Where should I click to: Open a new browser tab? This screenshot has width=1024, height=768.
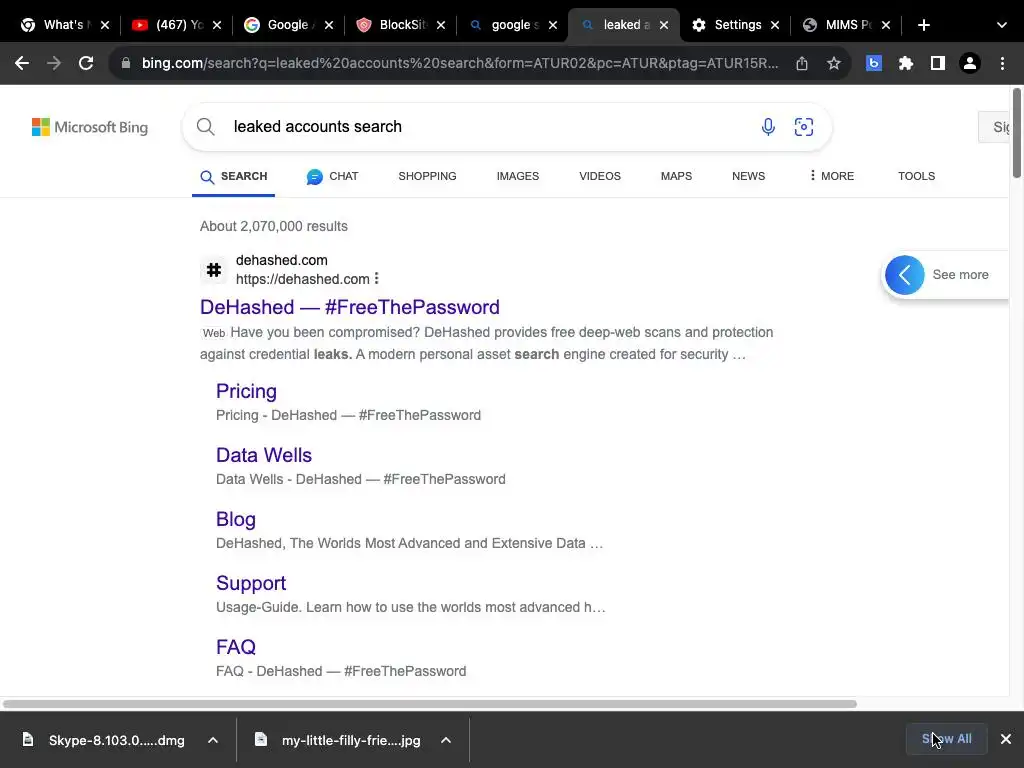[x=923, y=25]
